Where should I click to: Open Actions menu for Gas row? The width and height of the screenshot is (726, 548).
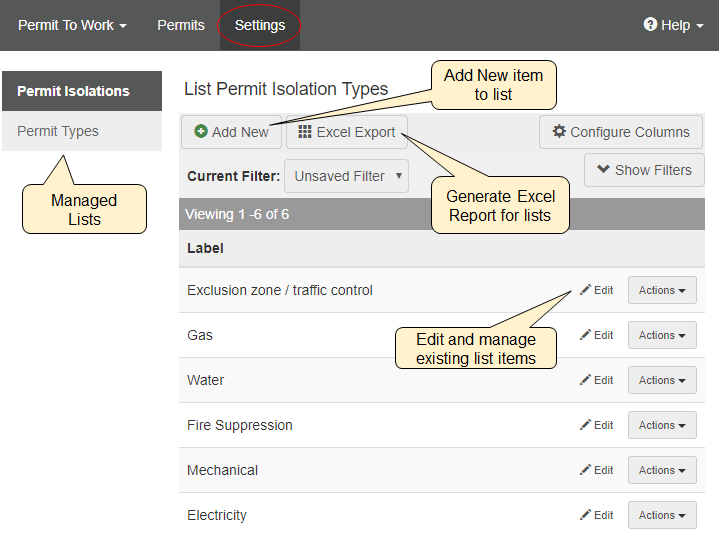[662, 335]
